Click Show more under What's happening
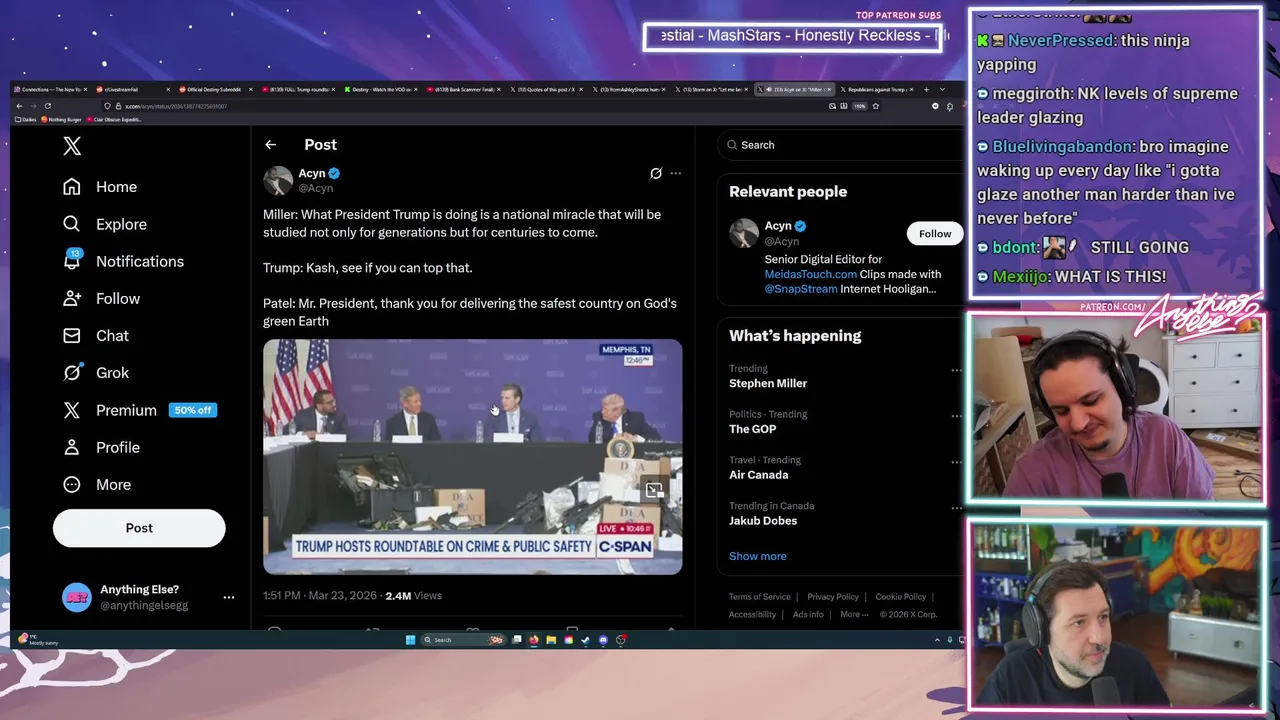The height and width of the screenshot is (720, 1280). 758,556
